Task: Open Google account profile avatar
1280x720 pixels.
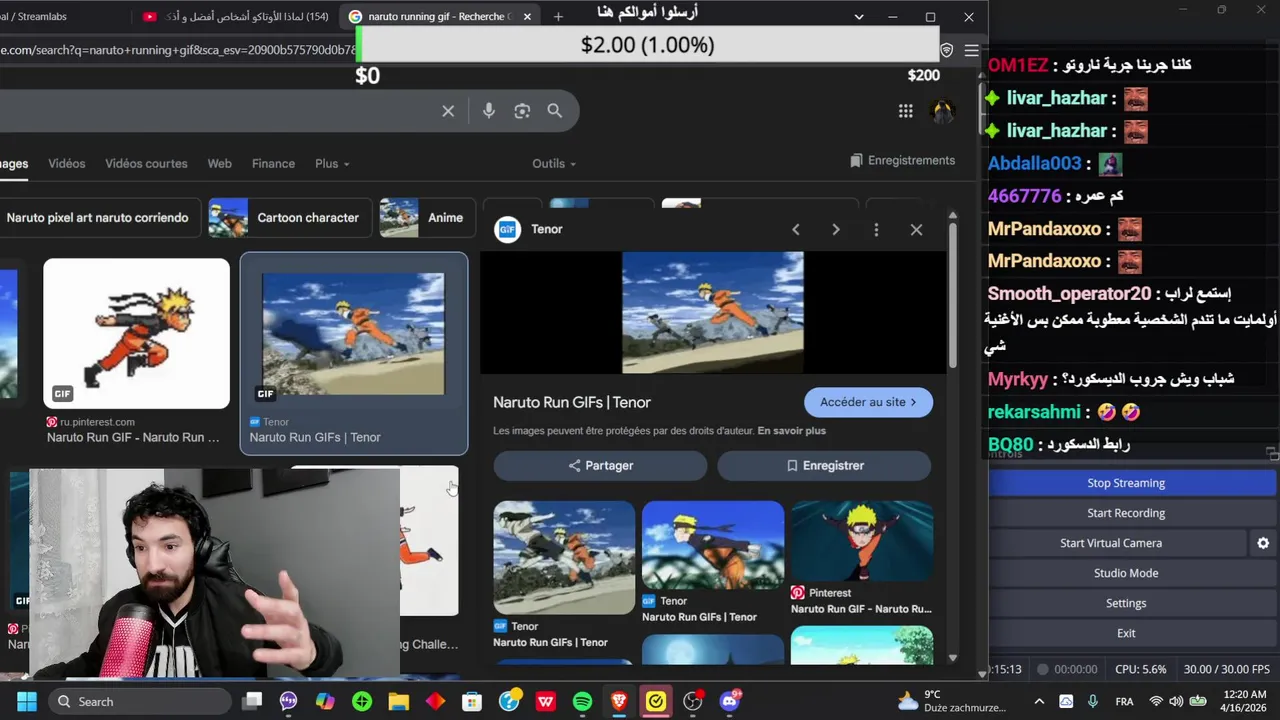Action: point(942,111)
